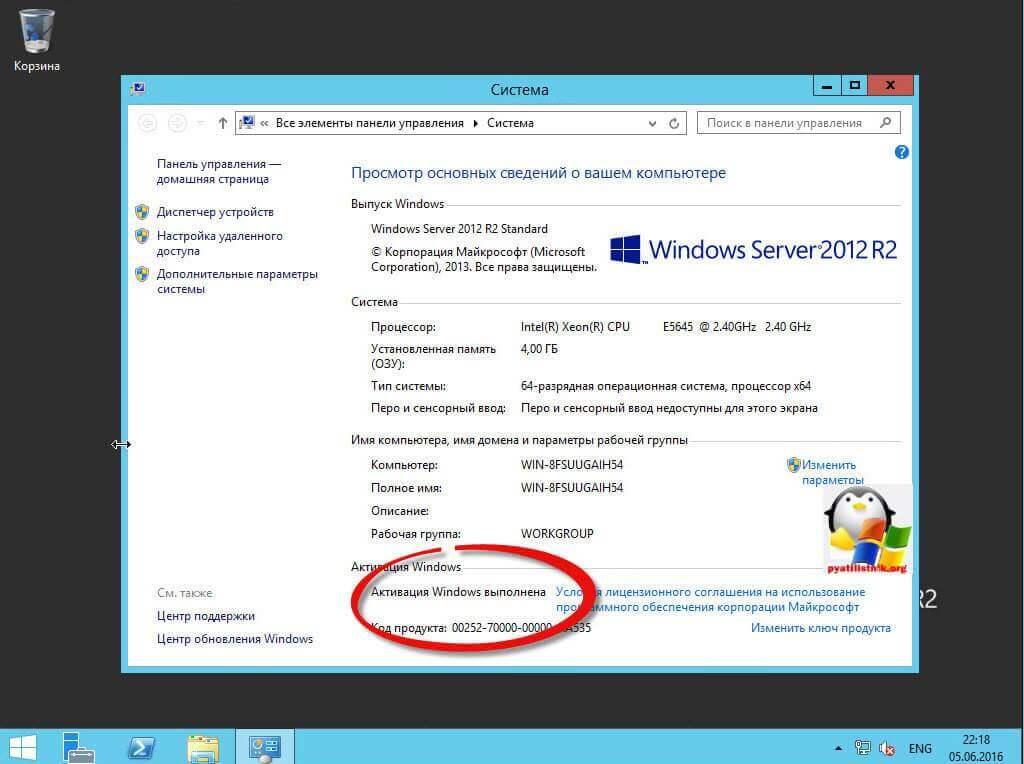
Task: Maximize the Система window
Action: click(x=854, y=86)
